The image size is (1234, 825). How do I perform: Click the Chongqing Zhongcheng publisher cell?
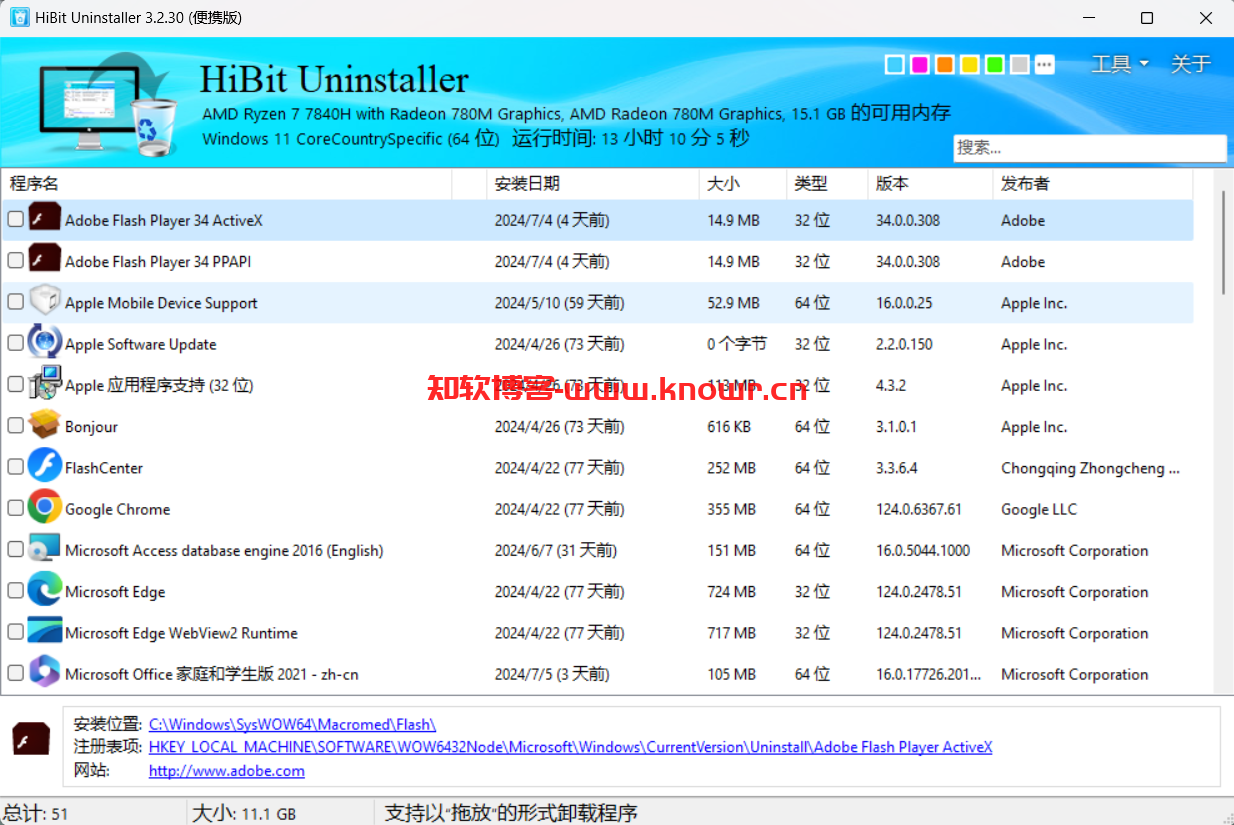point(1090,468)
